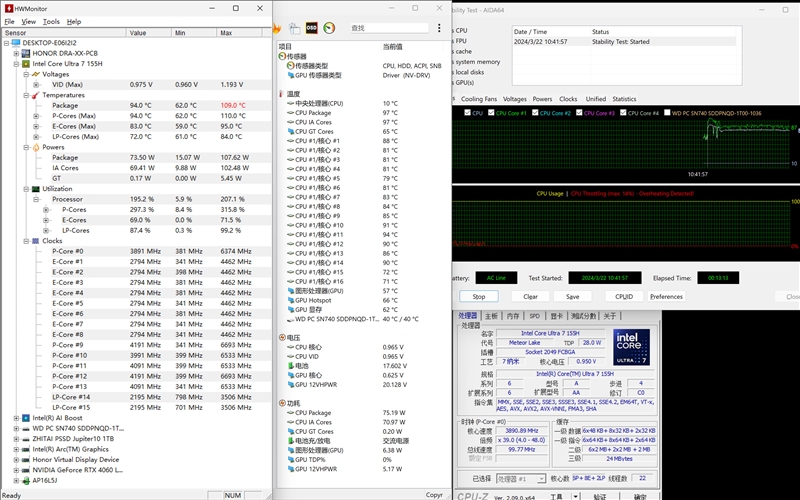
Task: Open the three-dot menu beside the search box
Action: coord(440,28)
